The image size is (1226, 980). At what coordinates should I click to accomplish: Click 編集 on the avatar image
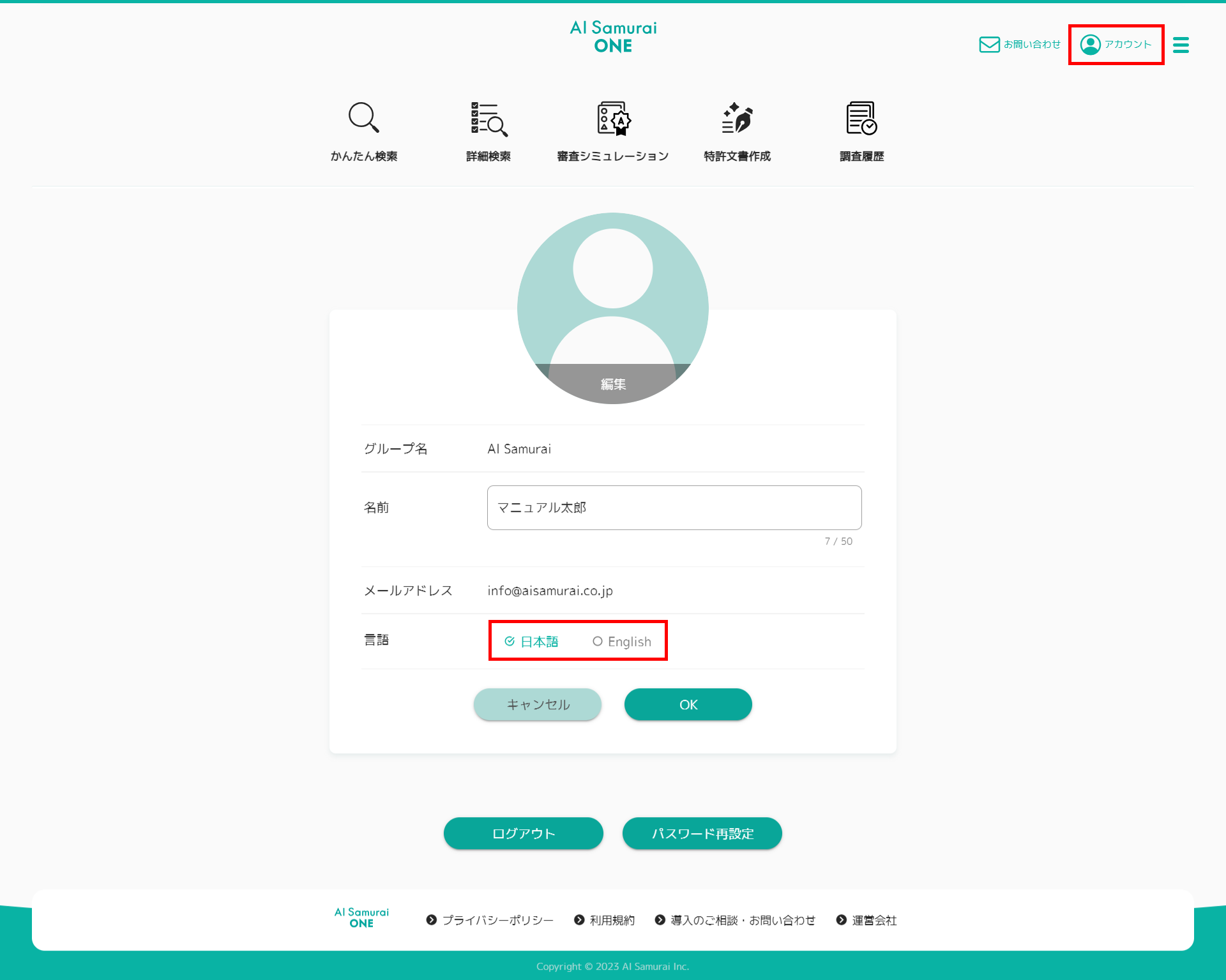[x=613, y=384]
